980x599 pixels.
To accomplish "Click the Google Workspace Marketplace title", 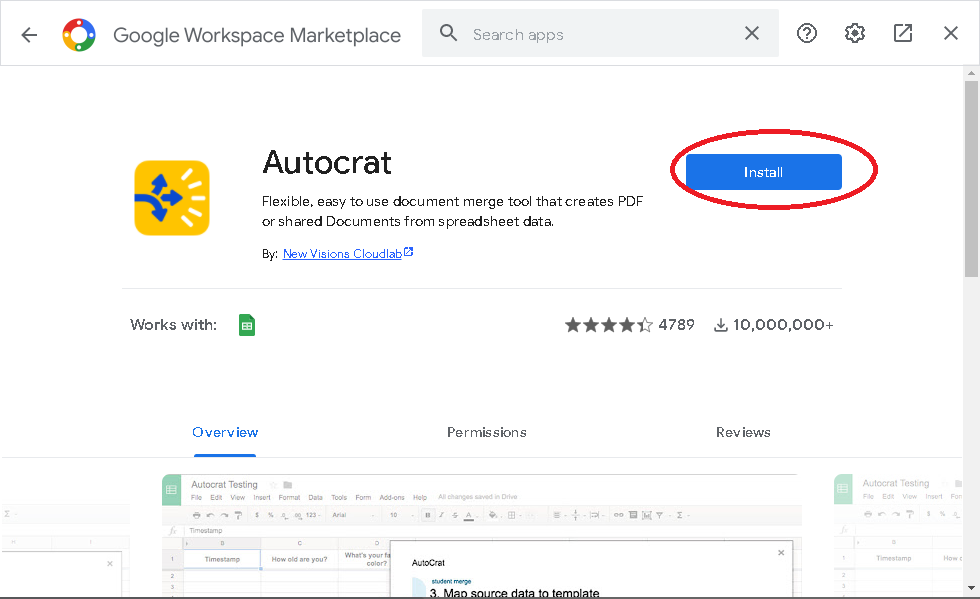I will pyautogui.click(x=257, y=35).
